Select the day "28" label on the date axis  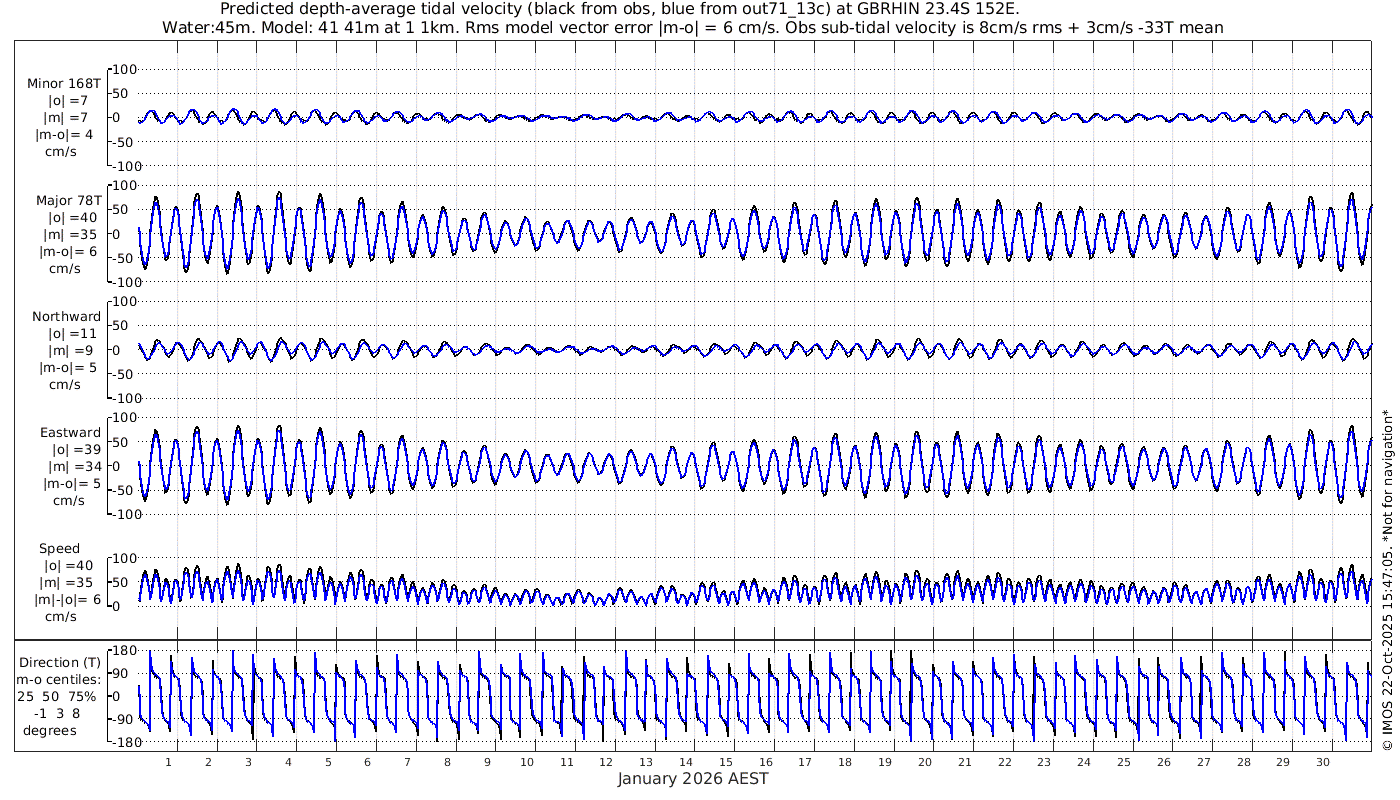pyautogui.click(x=1243, y=762)
